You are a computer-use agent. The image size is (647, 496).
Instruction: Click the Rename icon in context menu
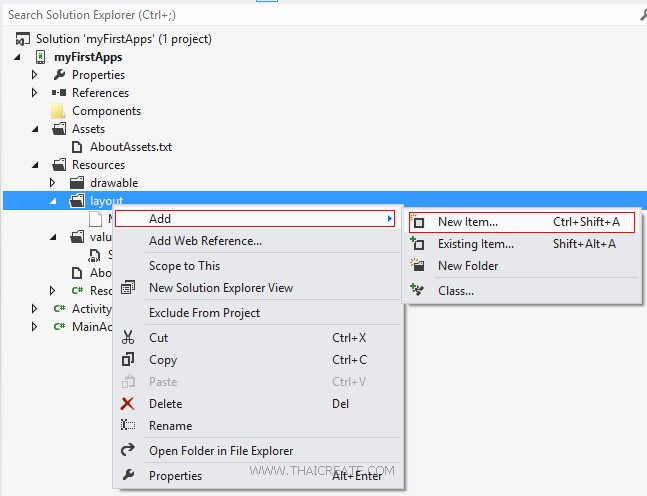tap(128, 425)
